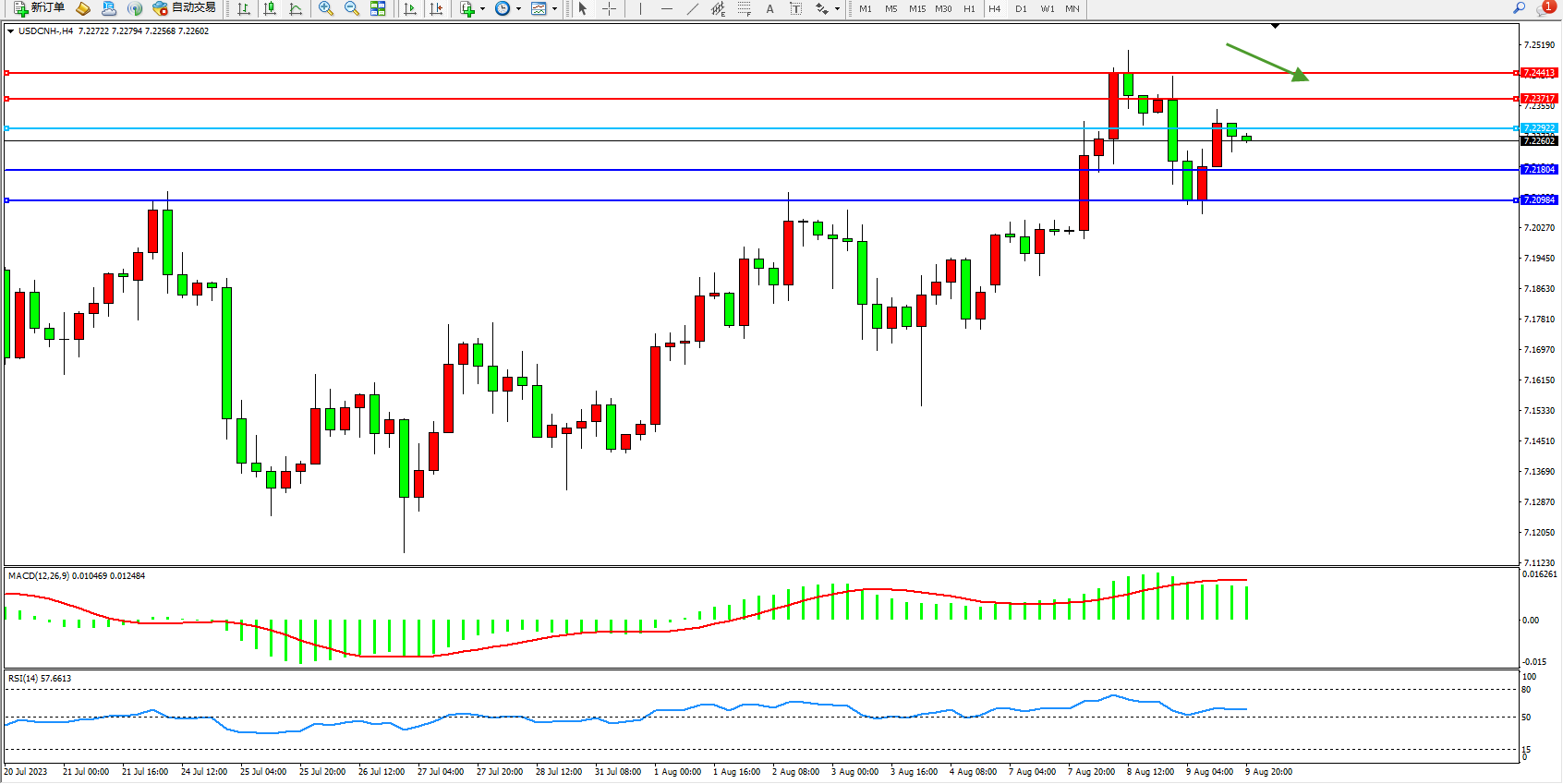Open the periodicity clock dropdown arrow
The image size is (1563, 784).
[518, 9]
